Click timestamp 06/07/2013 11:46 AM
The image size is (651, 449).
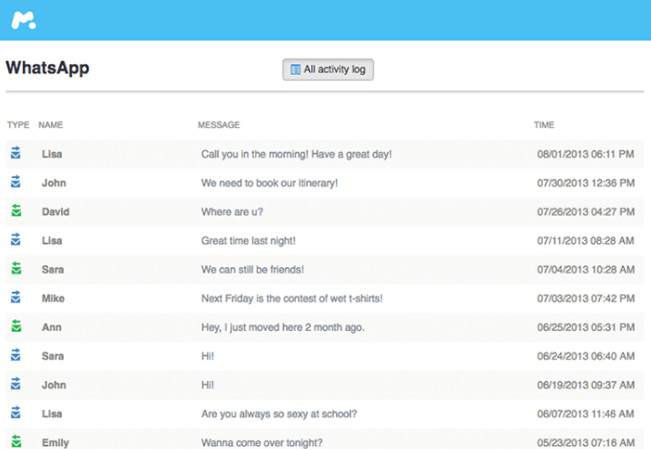pyautogui.click(x=585, y=414)
